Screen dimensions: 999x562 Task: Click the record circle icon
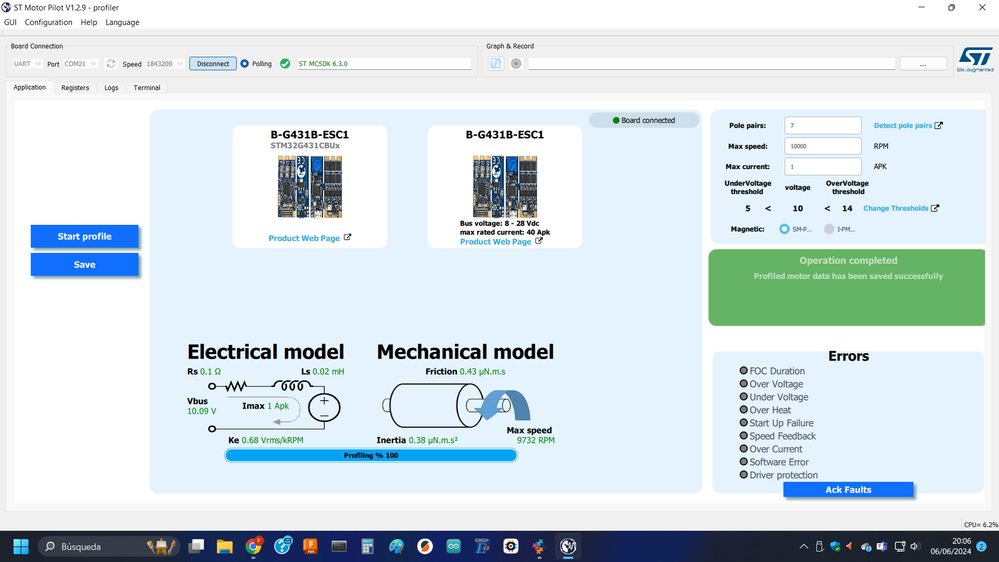[516, 64]
